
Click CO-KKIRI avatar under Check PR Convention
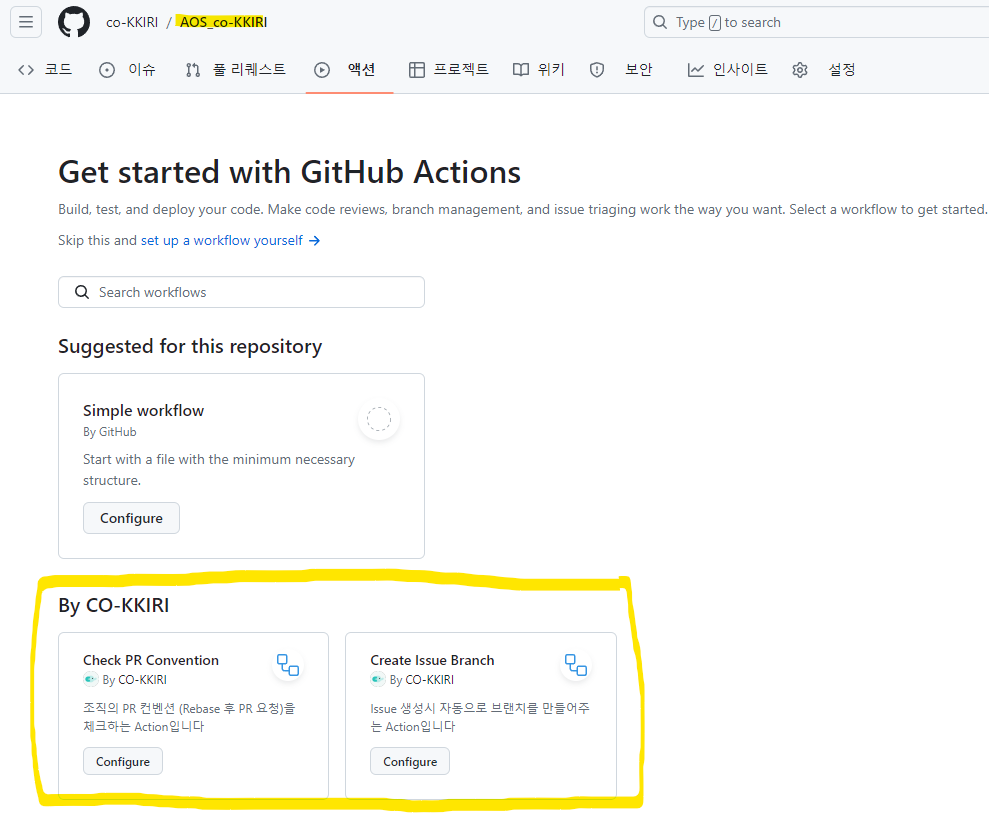[x=90, y=679]
